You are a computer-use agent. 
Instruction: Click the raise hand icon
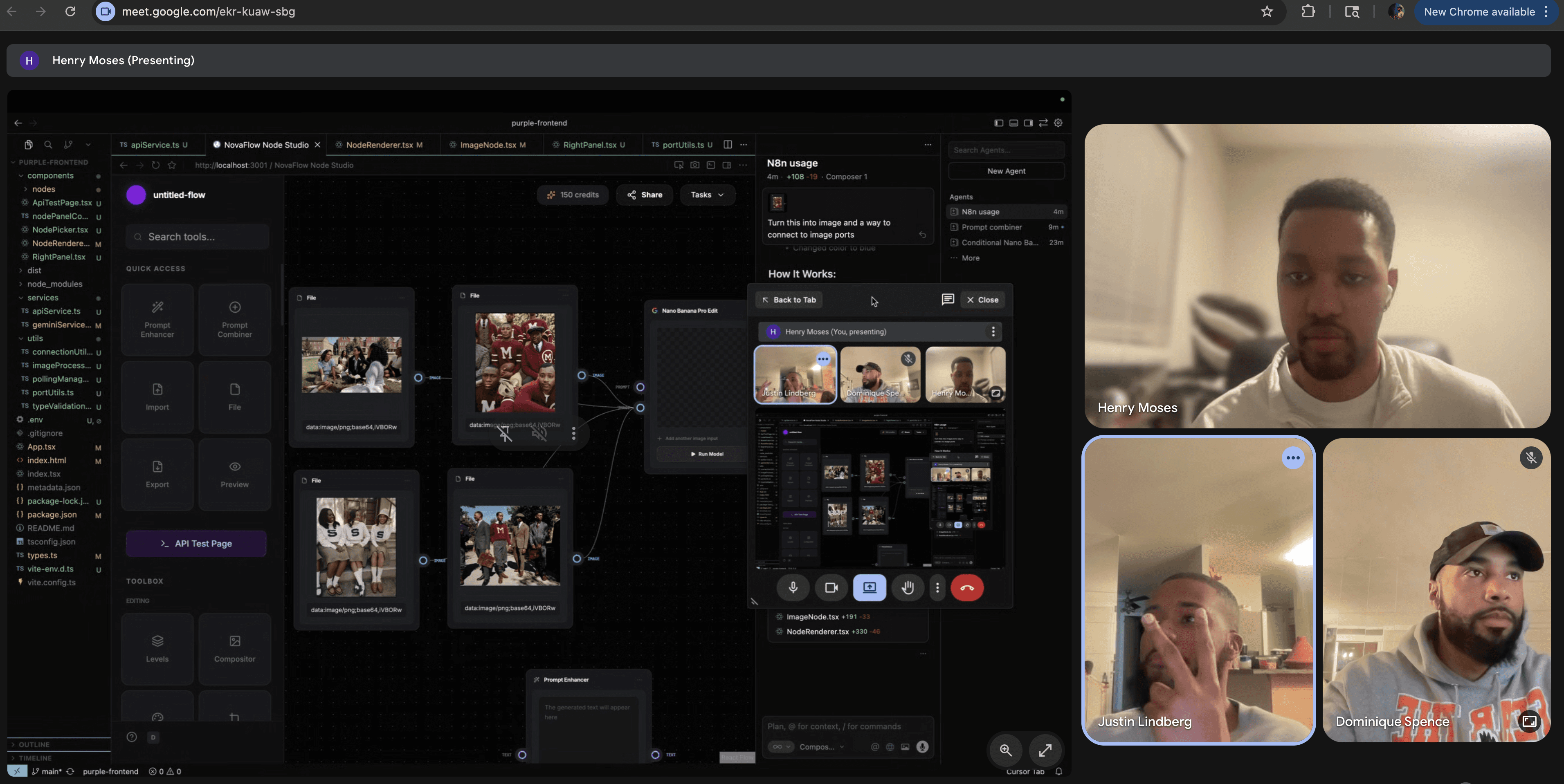(x=907, y=587)
